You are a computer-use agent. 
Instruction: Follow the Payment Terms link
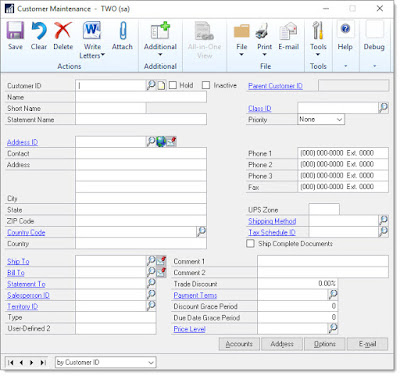195,295
